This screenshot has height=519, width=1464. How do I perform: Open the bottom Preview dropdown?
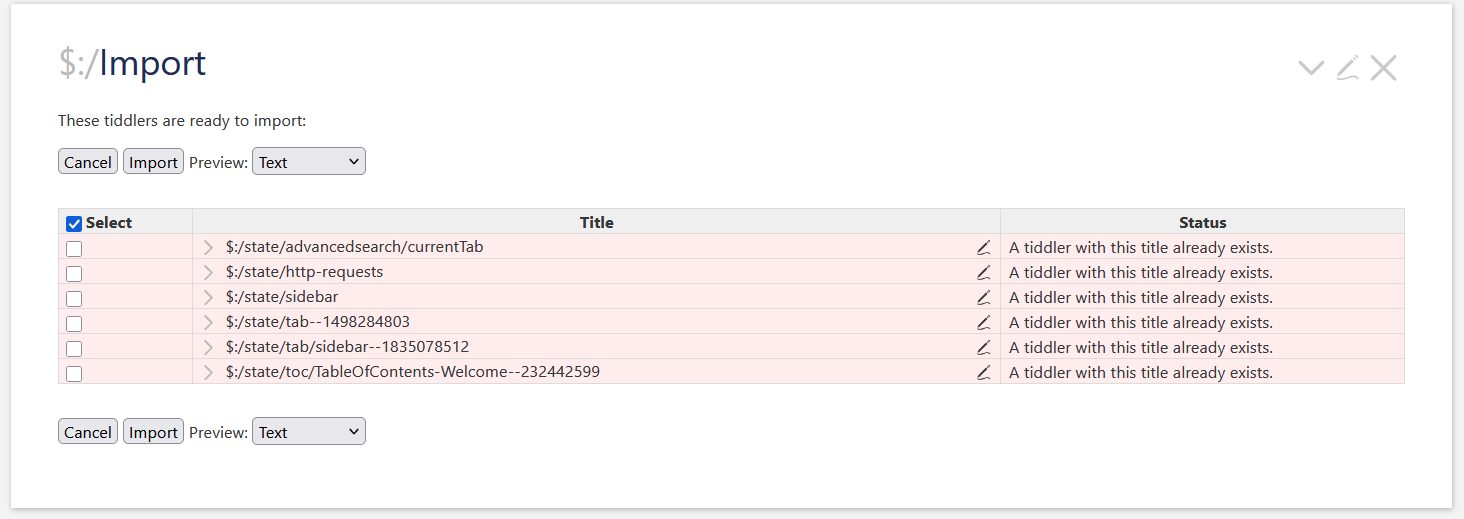point(309,432)
